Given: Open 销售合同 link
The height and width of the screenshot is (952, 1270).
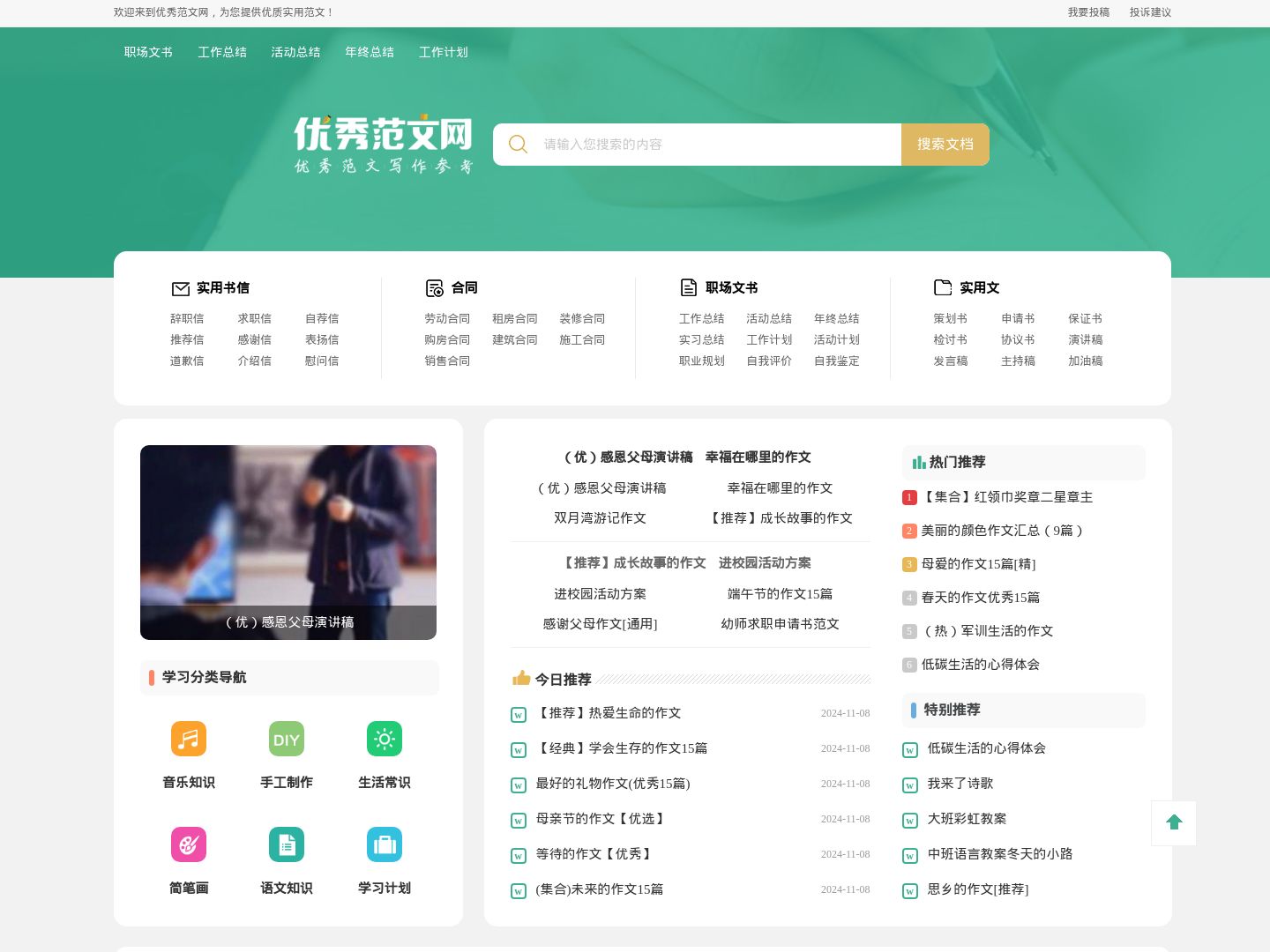Looking at the screenshot, I should tap(447, 361).
